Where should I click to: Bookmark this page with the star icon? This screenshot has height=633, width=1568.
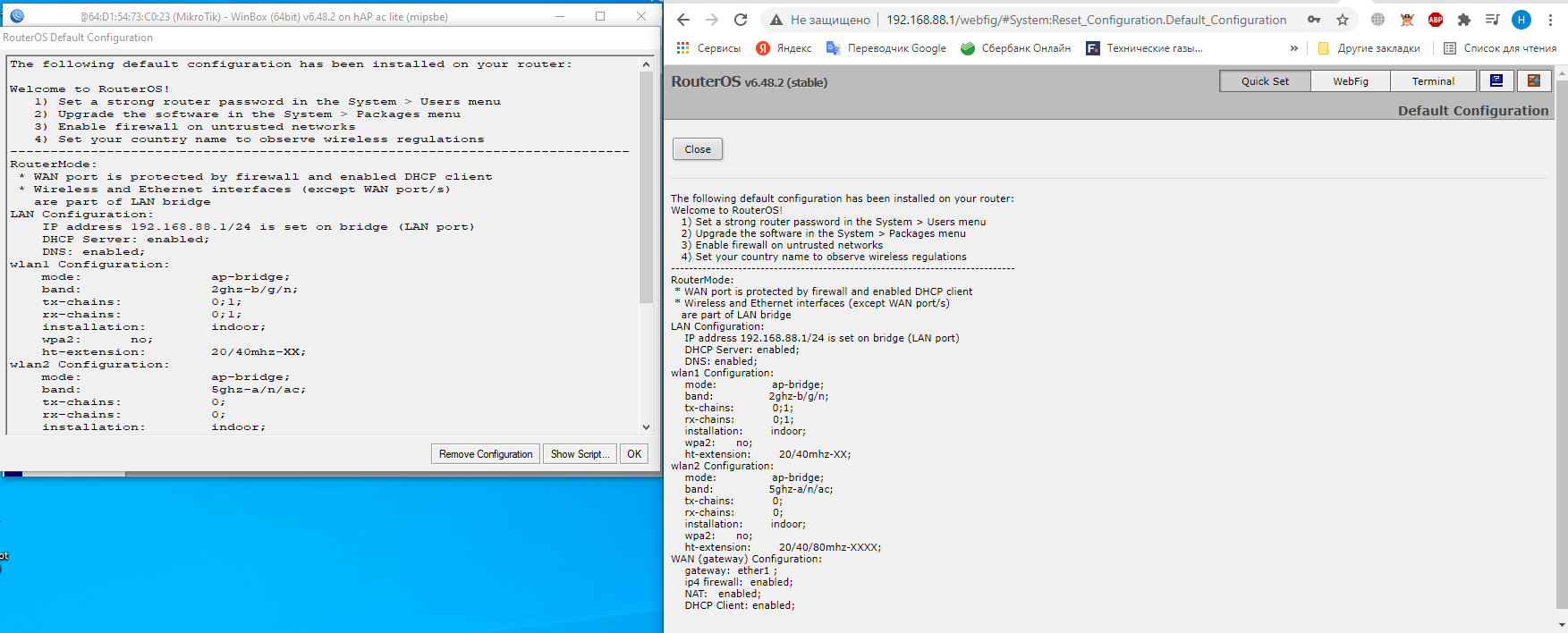(x=1343, y=20)
